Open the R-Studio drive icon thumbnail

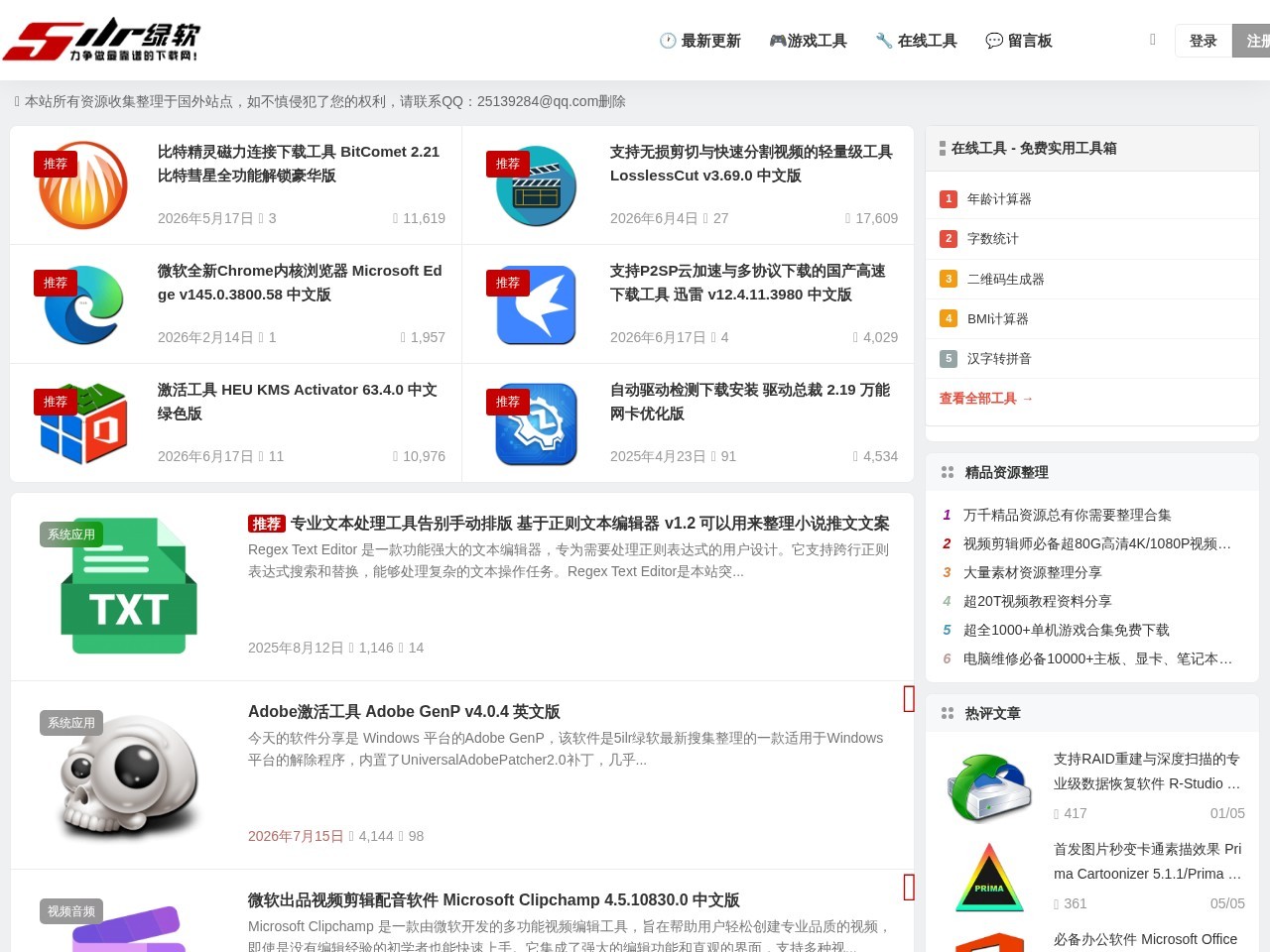click(x=989, y=786)
